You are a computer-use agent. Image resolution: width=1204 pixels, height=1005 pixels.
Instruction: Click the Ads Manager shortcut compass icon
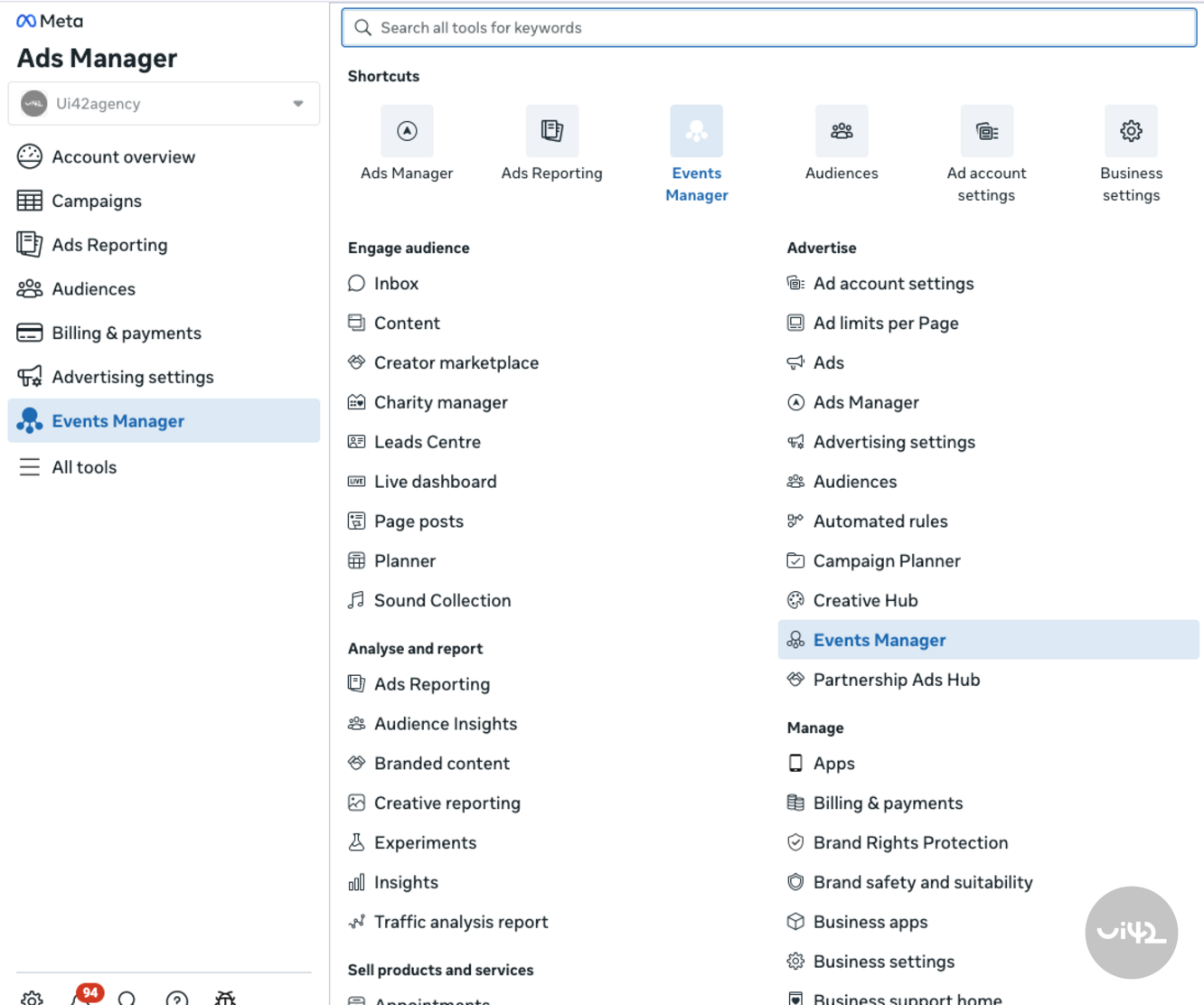[407, 132]
